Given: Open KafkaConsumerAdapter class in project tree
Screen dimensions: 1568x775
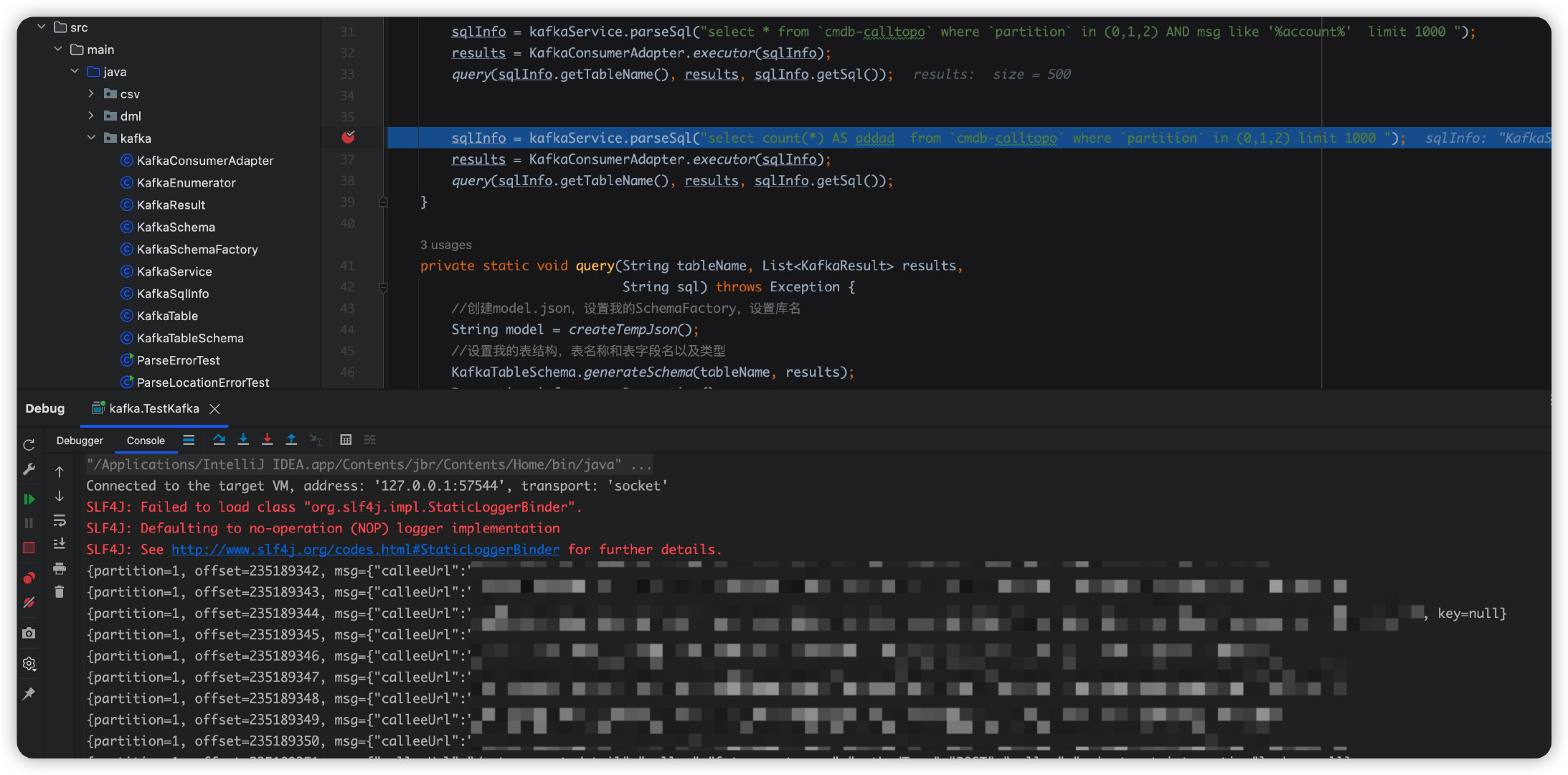Looking at the screenshot, I should pos(204,161).
